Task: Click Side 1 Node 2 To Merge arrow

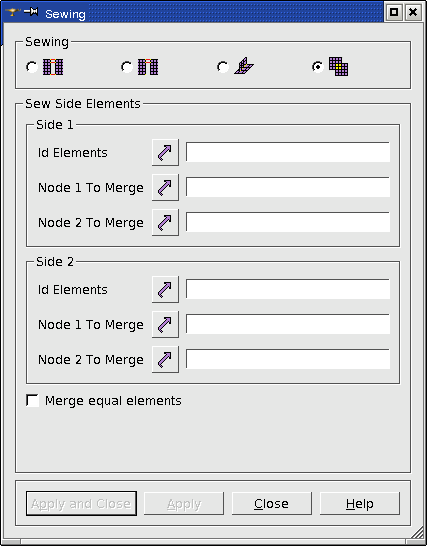Action: (x=165, y=223)
